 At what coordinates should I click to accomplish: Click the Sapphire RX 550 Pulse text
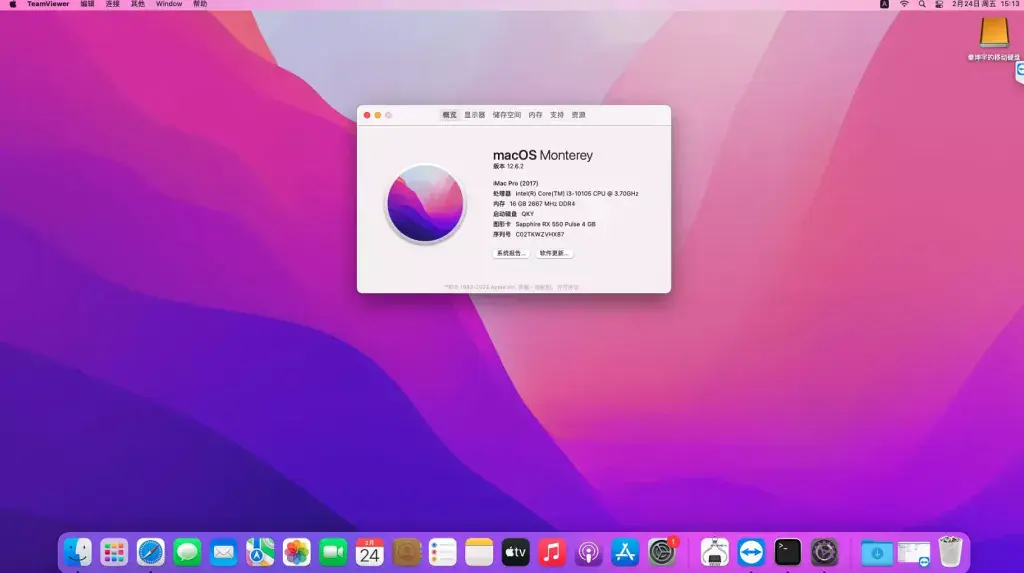pyautogui.click(x=555, y=224)
